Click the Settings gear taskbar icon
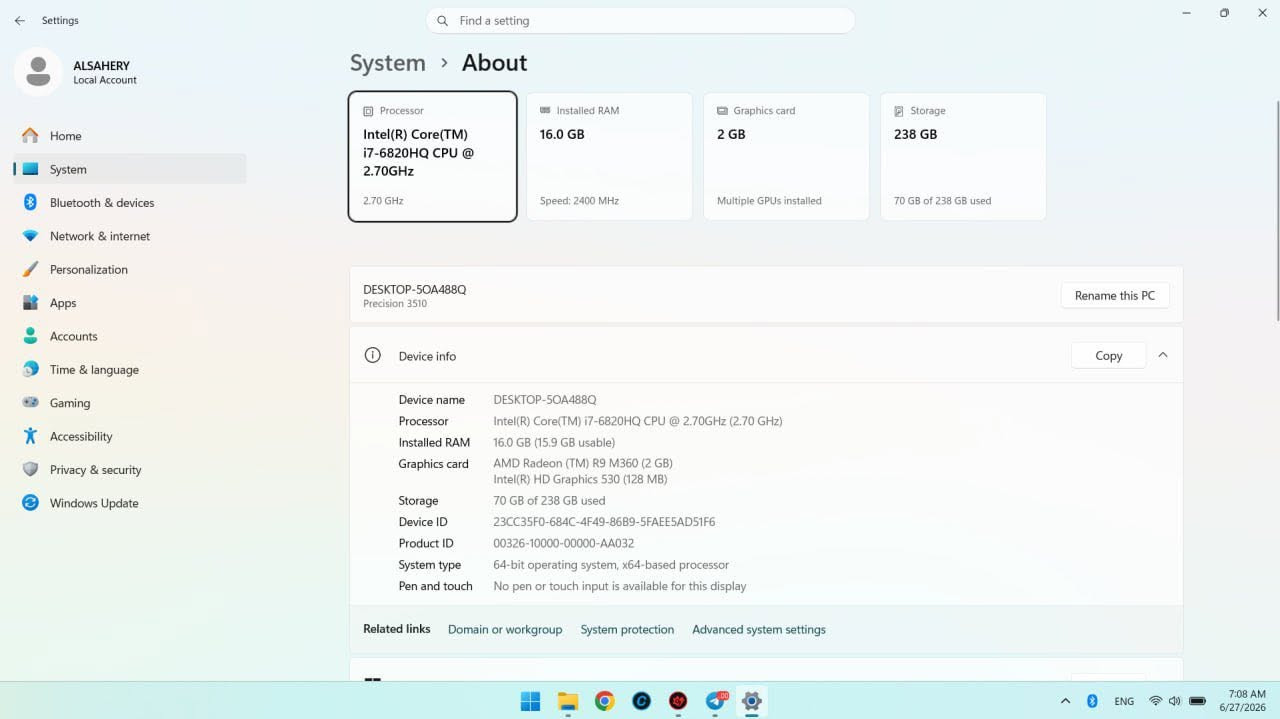 pos(752,701)
